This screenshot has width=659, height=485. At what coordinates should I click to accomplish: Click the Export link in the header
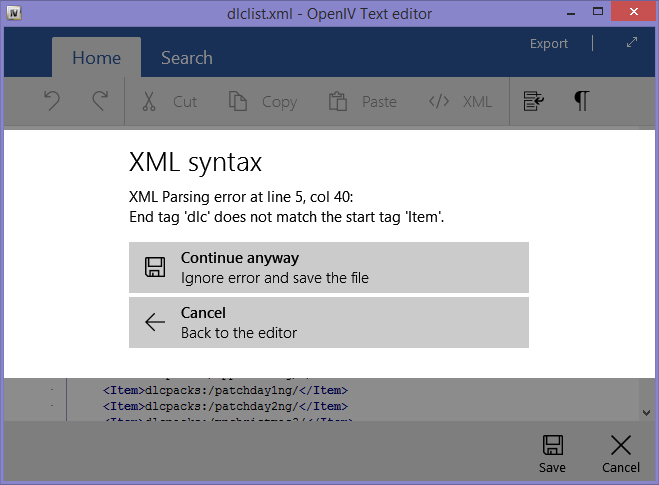click(548, 44)
